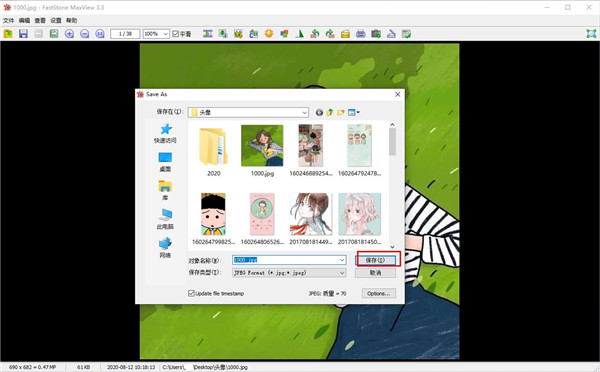Image resolution: width=600 pixels, height=372 pixels.
Task: Click the Zoom In plus icon
Action: click(x=69, y=34)
